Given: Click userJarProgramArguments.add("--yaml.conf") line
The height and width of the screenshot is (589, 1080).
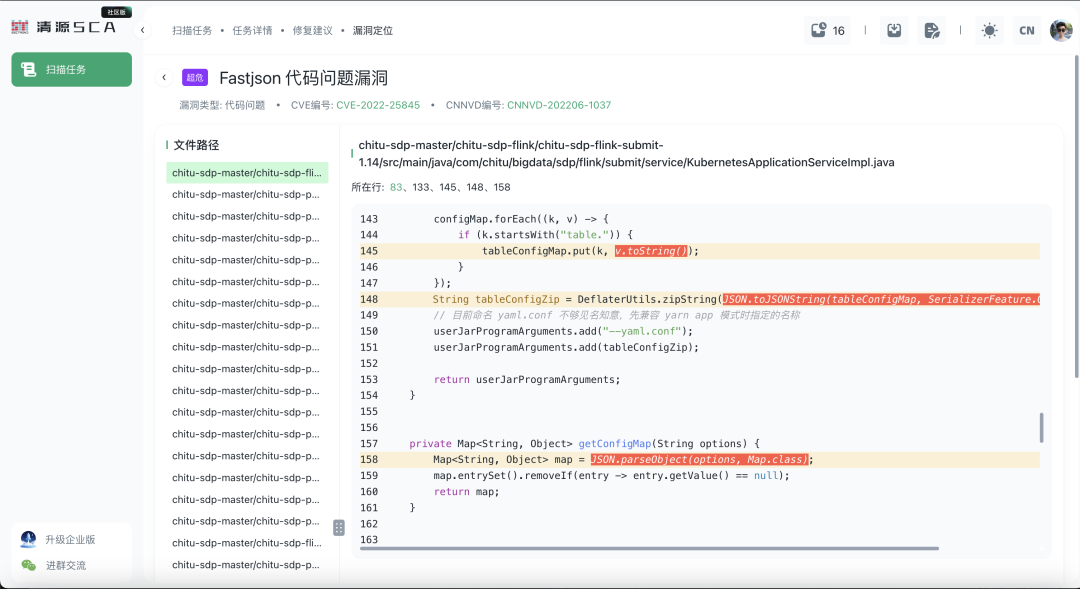Looking at the screenshot, I should click(563, 331).
